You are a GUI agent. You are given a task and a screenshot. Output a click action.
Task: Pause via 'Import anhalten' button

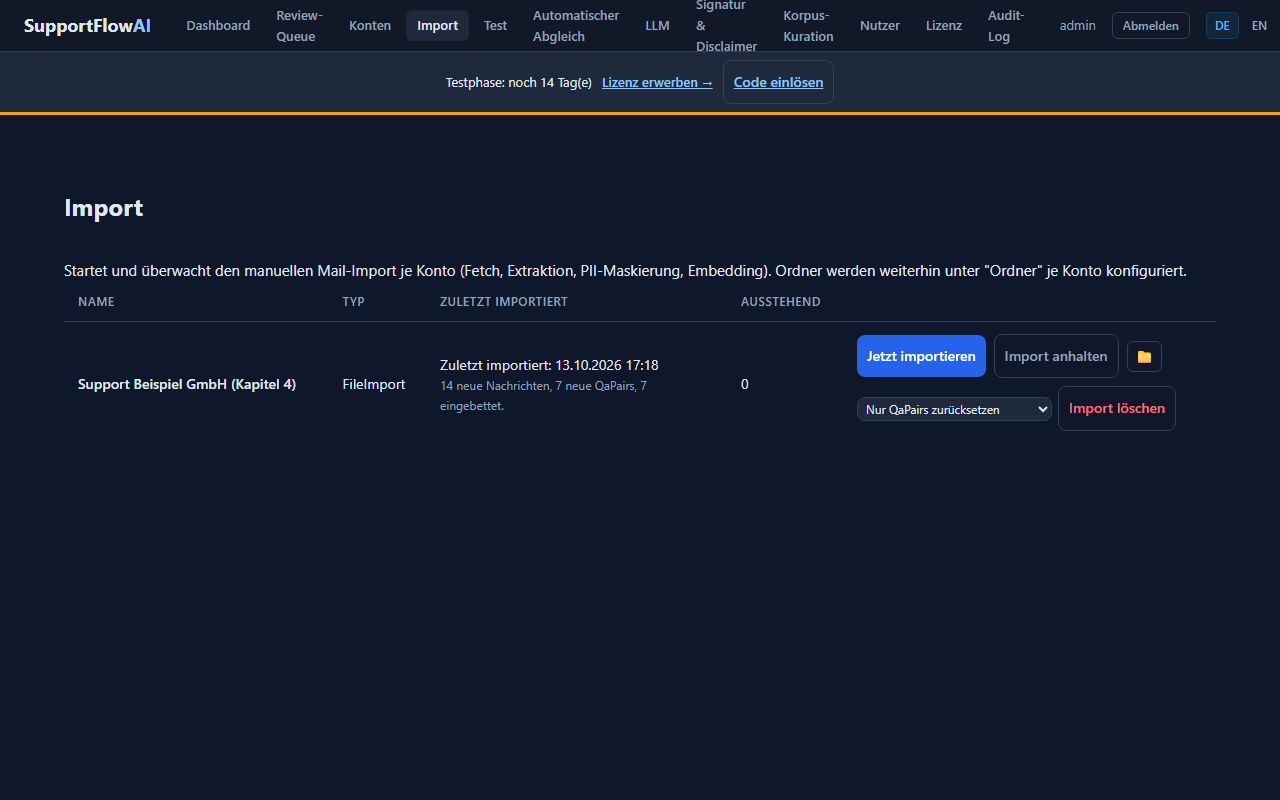pos(1056,356)
